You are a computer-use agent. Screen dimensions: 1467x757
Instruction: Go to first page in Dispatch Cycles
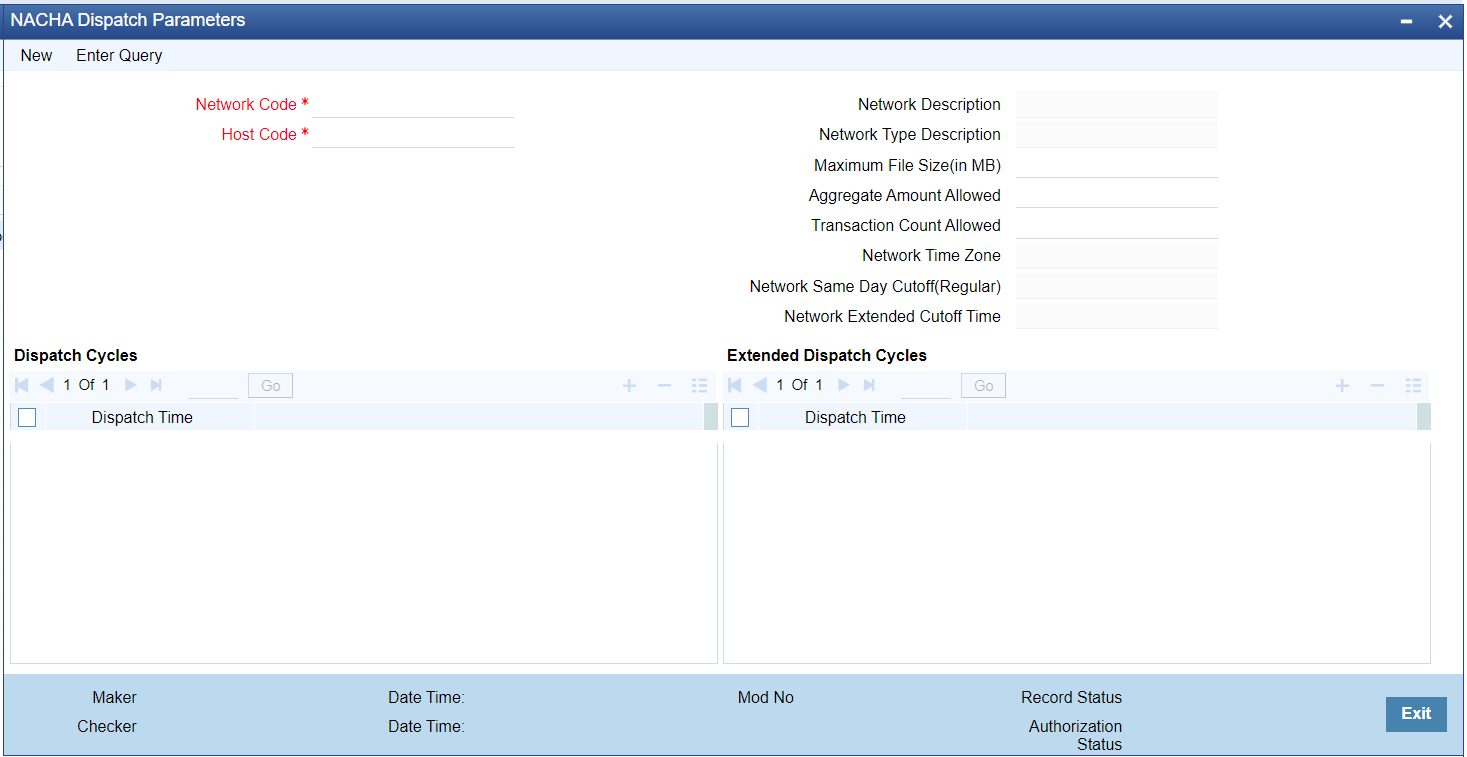click(x=22, y=385)
